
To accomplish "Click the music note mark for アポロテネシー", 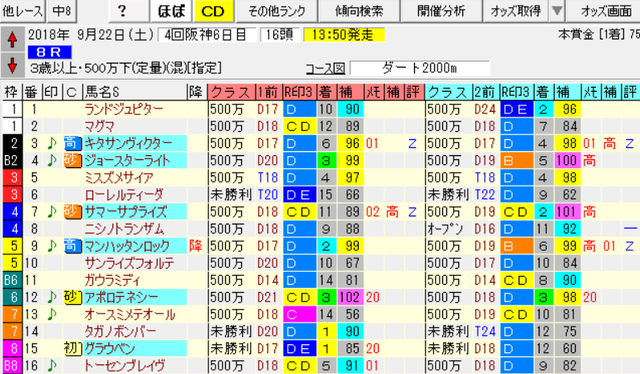I will pyautogui.click(x=52, y=297).
